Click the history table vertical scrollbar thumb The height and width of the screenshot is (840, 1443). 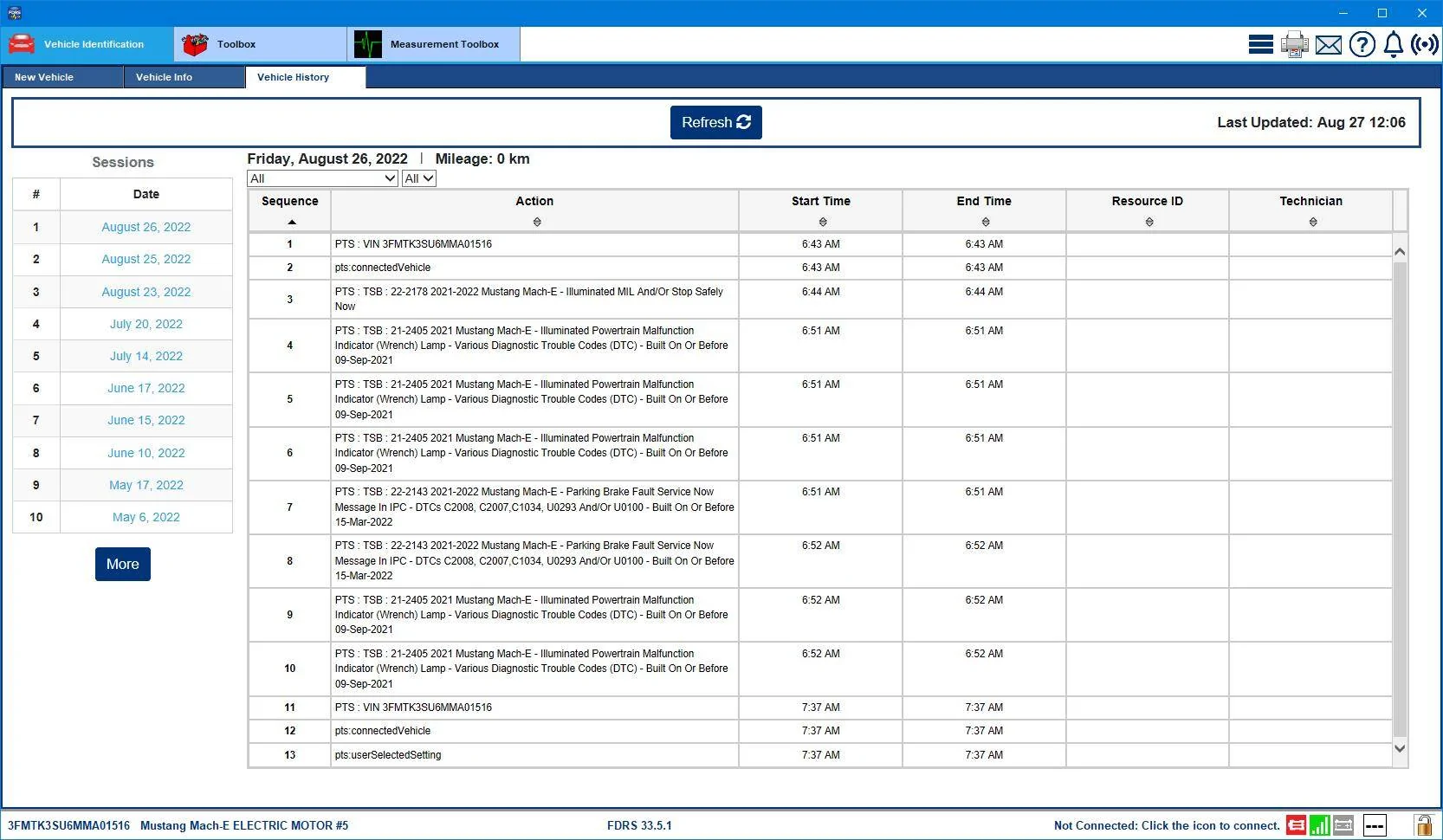click(1400, 498)
